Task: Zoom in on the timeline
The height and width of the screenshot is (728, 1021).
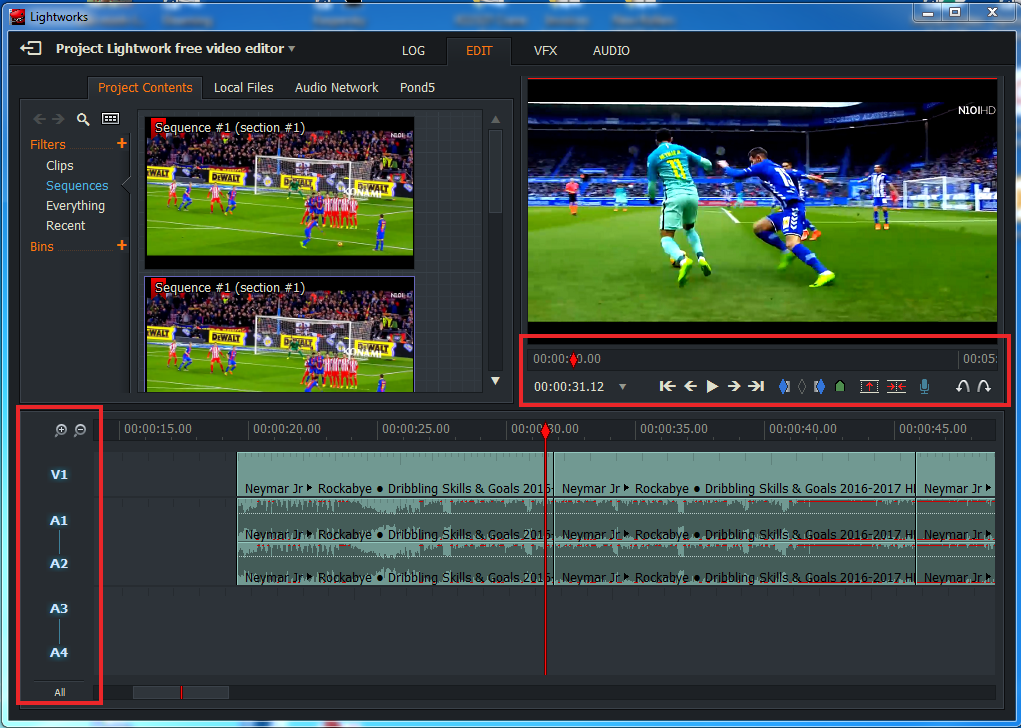Action: pyautogui.click(x=61, y=430)
